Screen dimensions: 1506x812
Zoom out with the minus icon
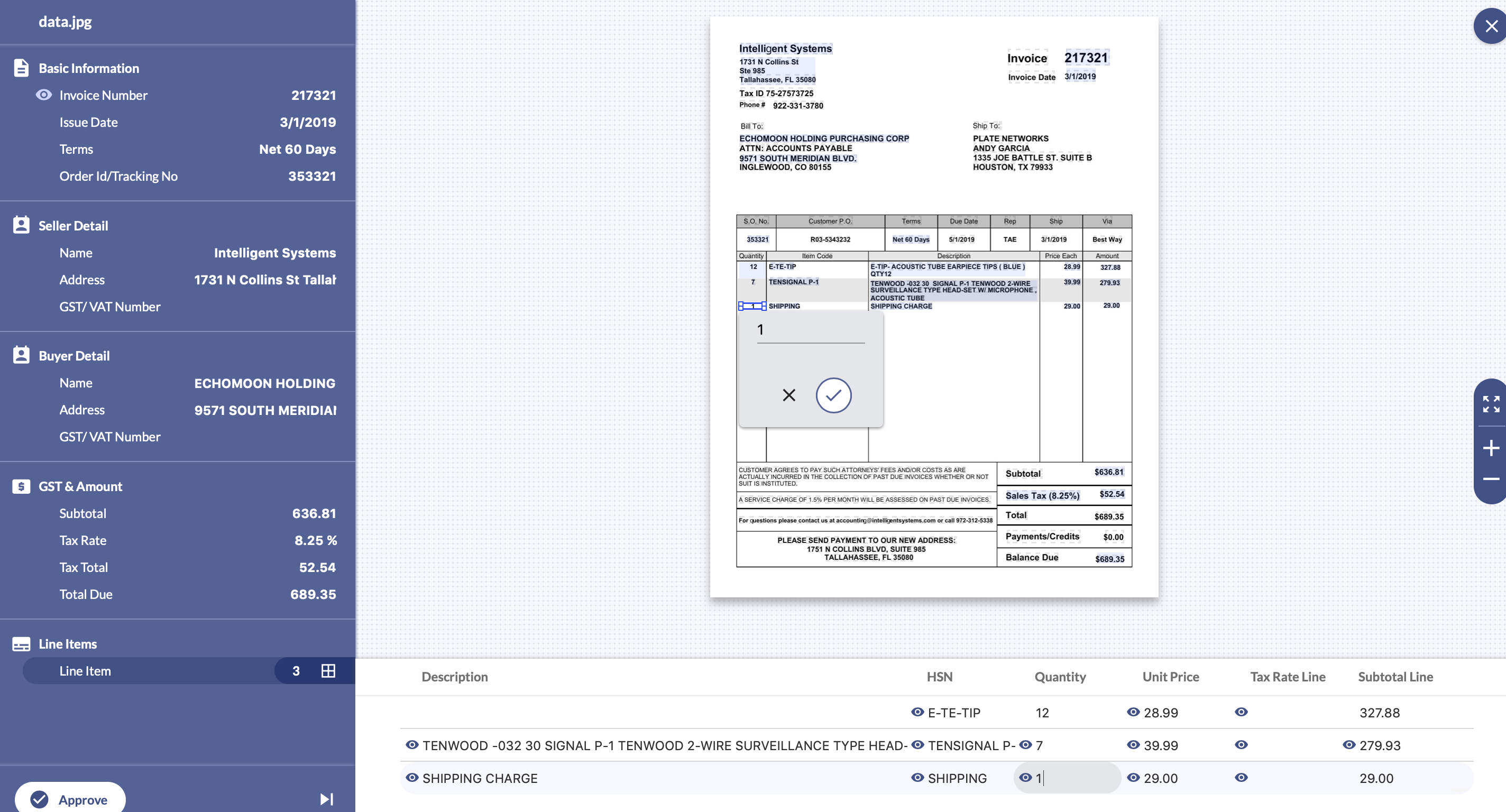[1491, 479]
